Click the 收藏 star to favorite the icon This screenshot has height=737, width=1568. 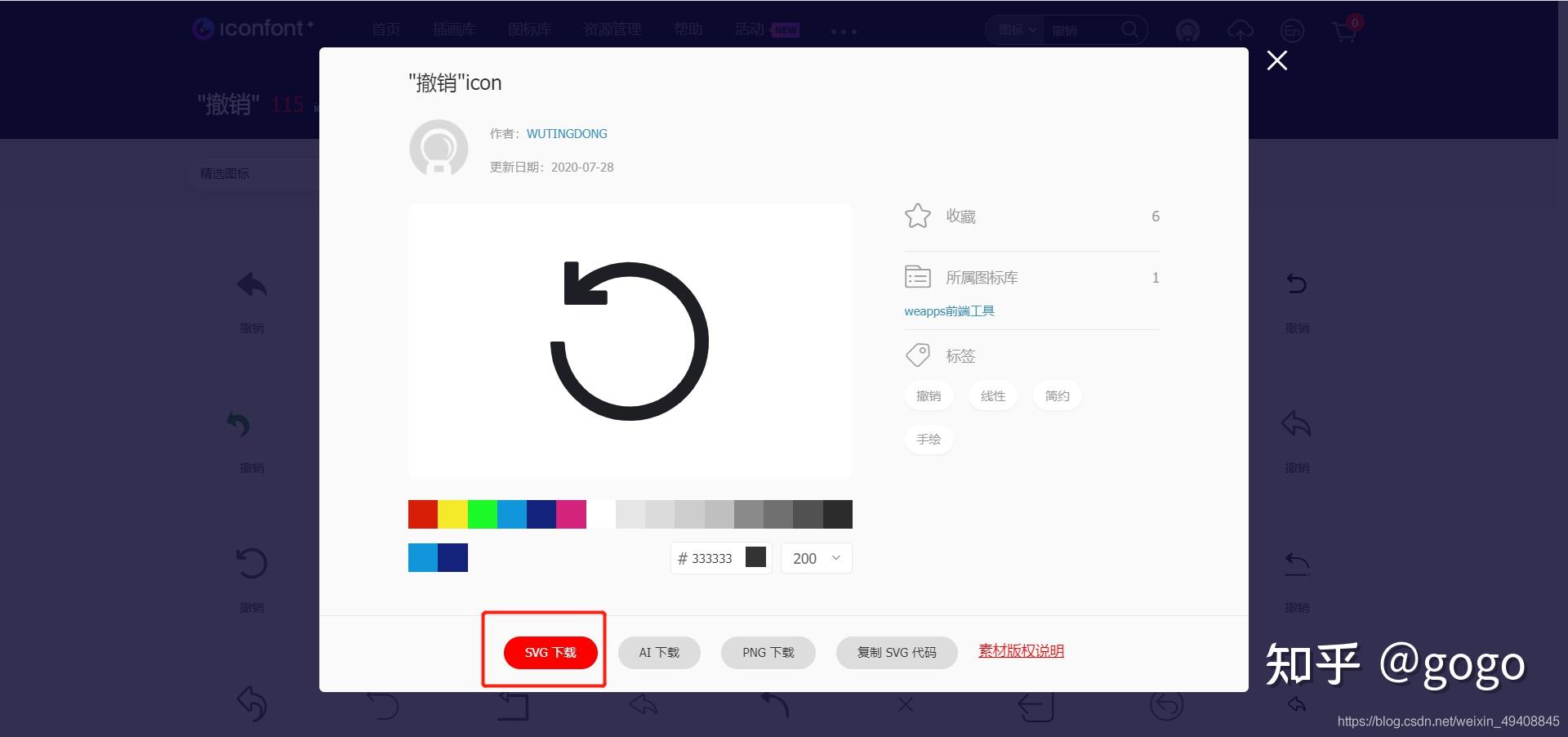[x=918, y=216]
